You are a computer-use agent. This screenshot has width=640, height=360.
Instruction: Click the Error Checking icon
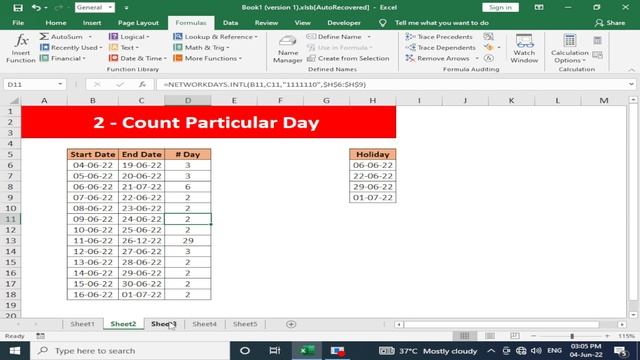tap(489, 47)
